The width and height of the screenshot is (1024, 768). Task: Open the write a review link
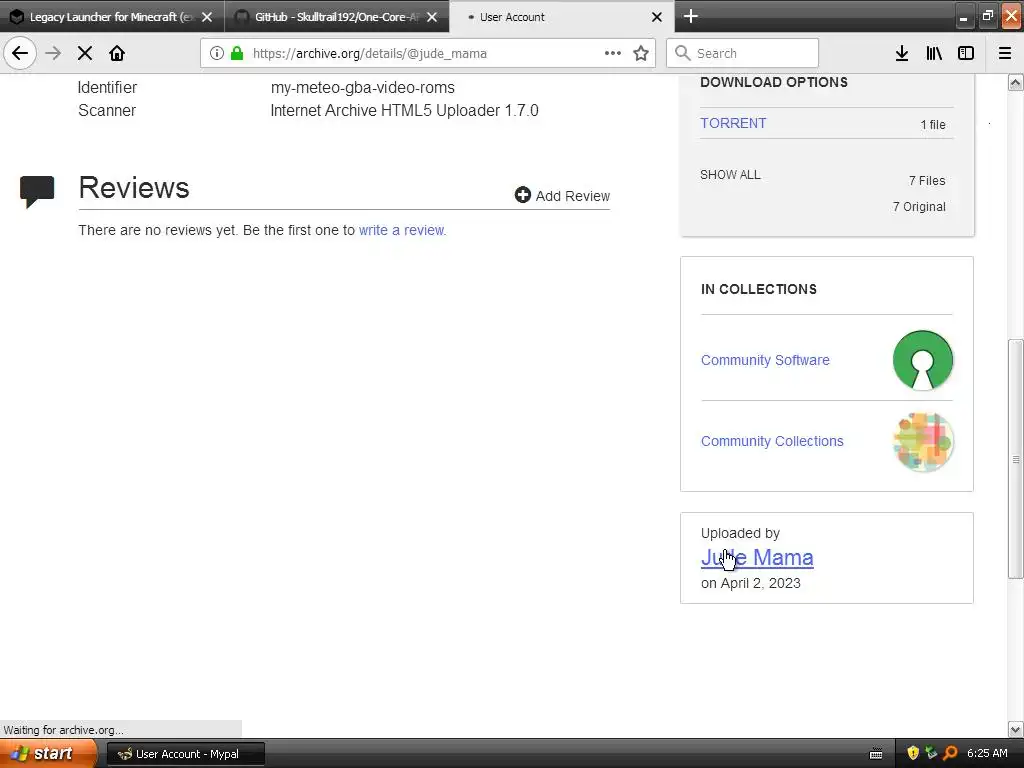click(402, 230)
